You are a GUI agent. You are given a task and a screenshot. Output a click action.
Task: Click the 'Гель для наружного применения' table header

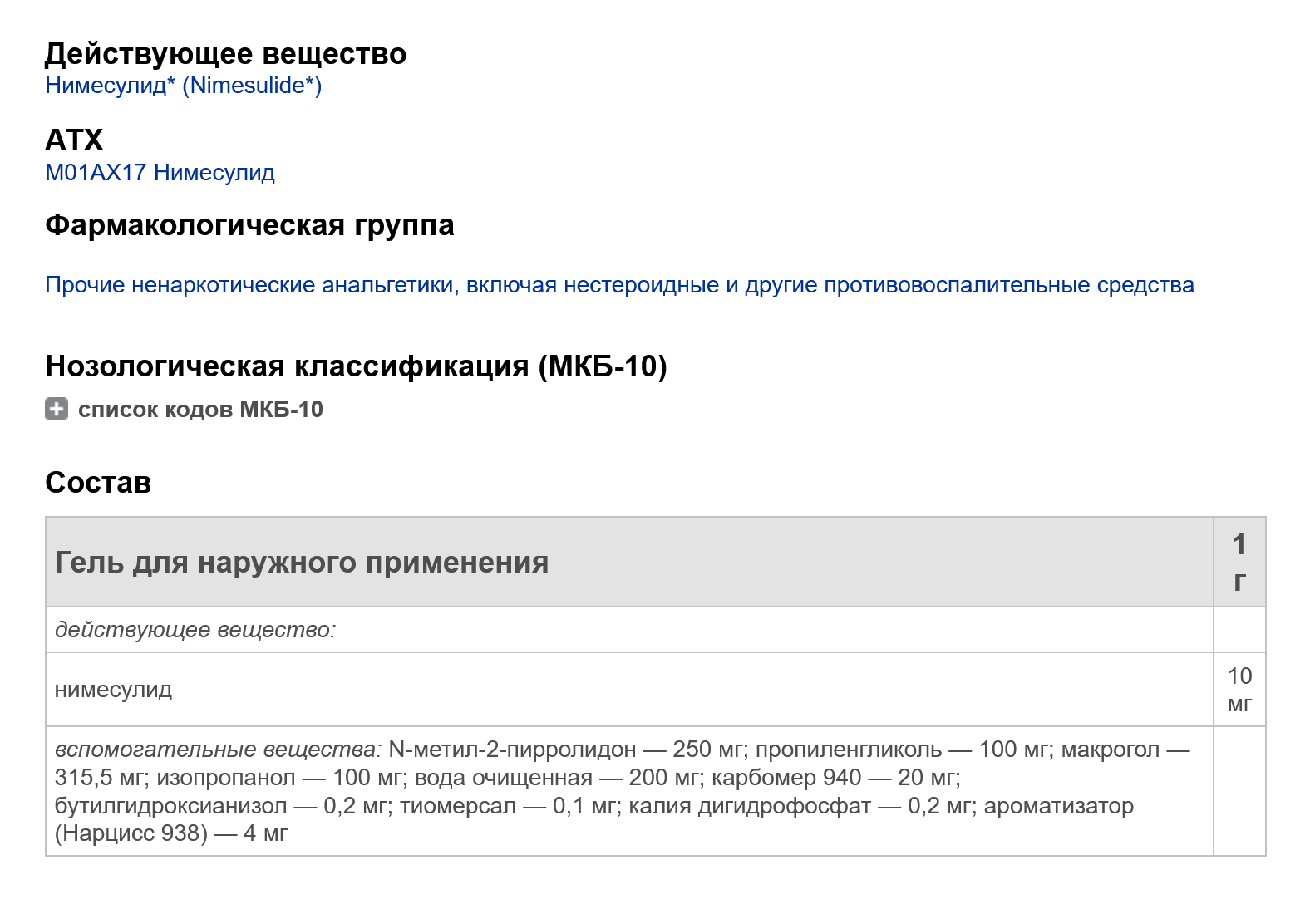point(629,563)
